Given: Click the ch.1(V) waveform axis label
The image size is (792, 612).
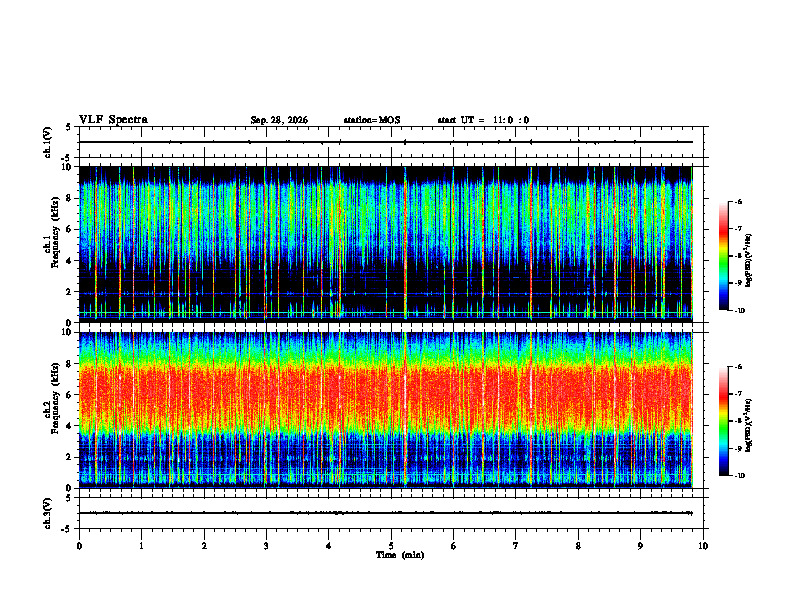Looking at the screenshot, I should point(47,142).
